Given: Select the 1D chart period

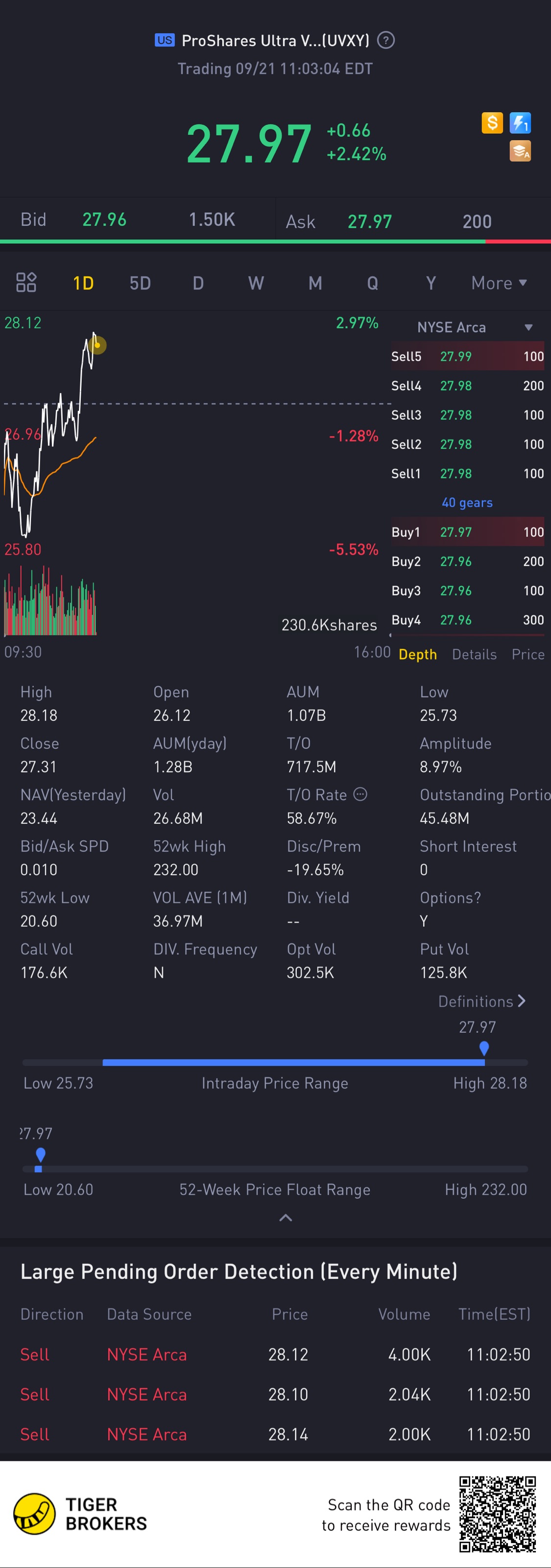Looking at the screenshot, I should (x=83, y=283).
